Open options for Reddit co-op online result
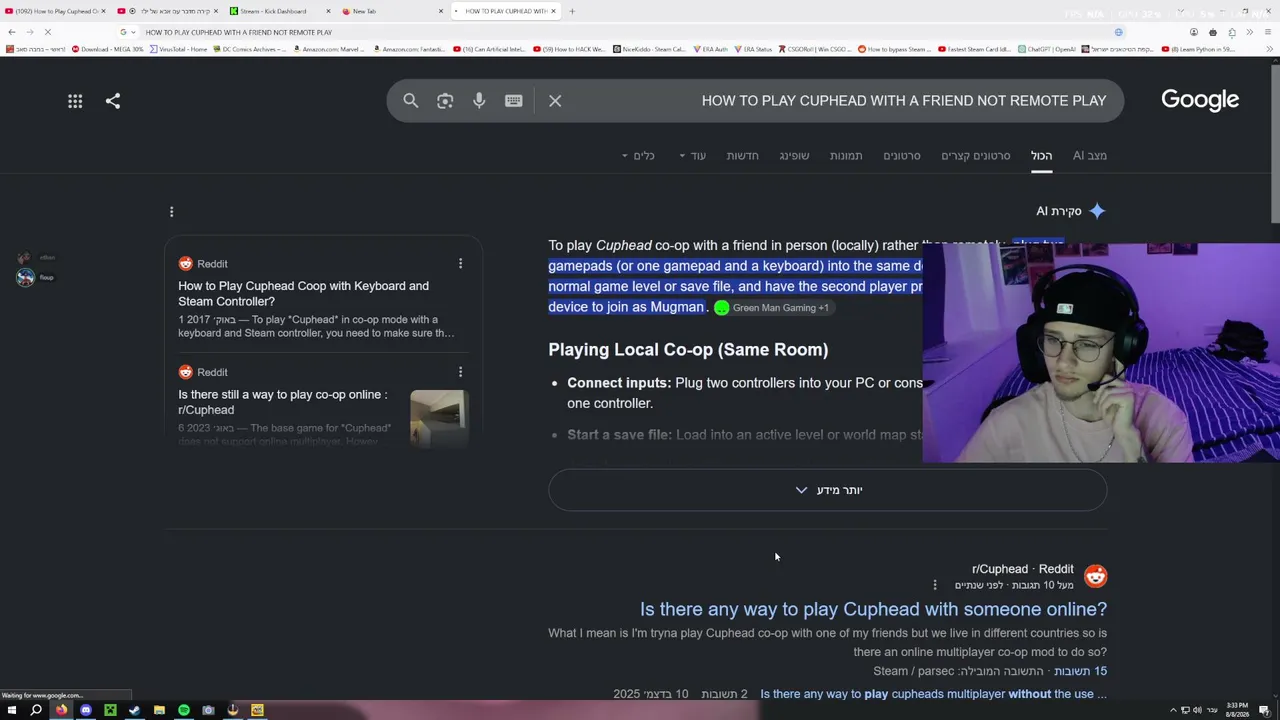The width and height of the screenshot is (1280, 720). click(460, 372)
